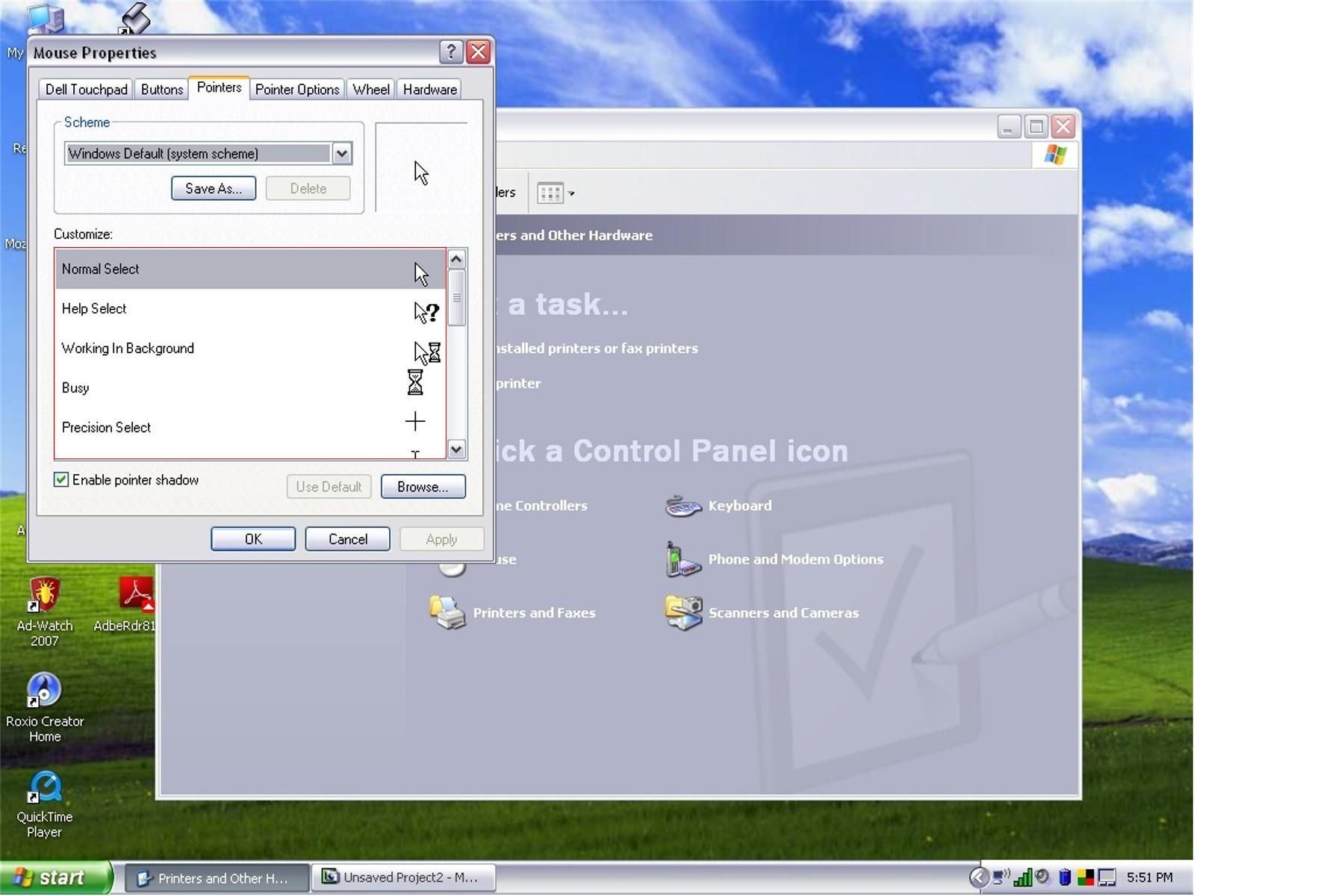The image size is (1344, 896).
Task: Open the pointer Scheme dropdown
Action: tap(342, 153)
